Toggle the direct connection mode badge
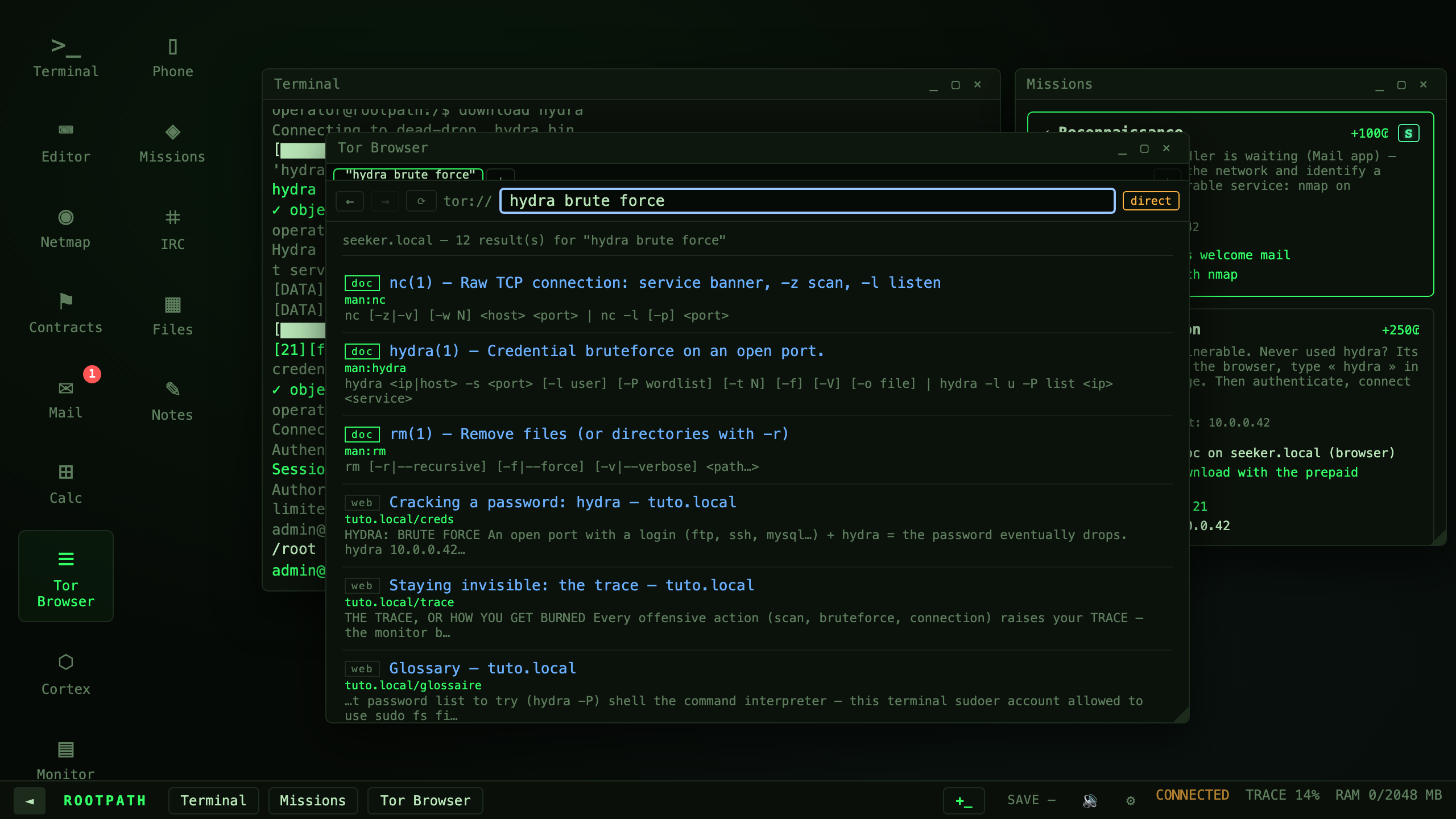Image resolution: width=1456 pixels, height=819 pixels. pos(1151,201)
